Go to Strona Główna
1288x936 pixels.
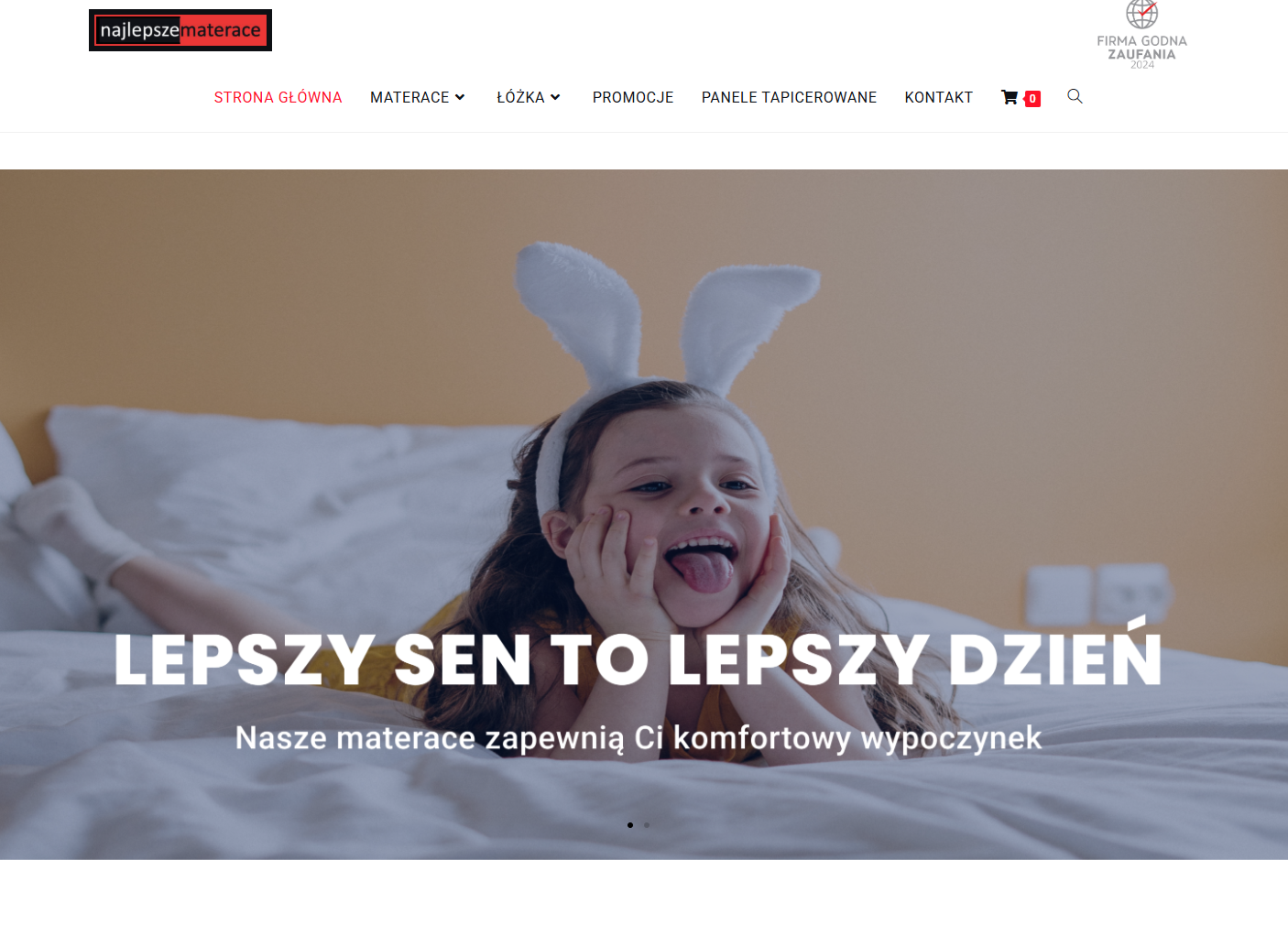278,97
